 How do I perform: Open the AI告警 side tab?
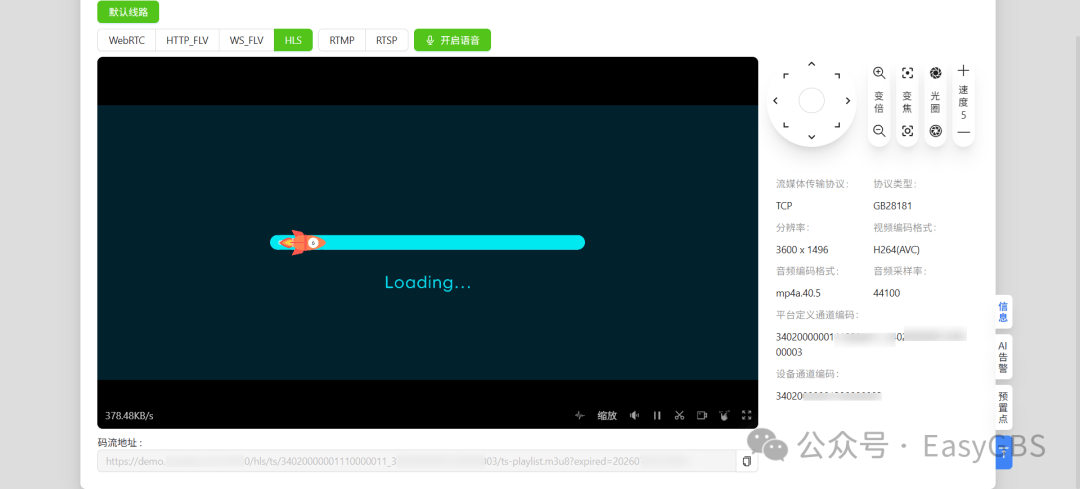pos(1004,356)
